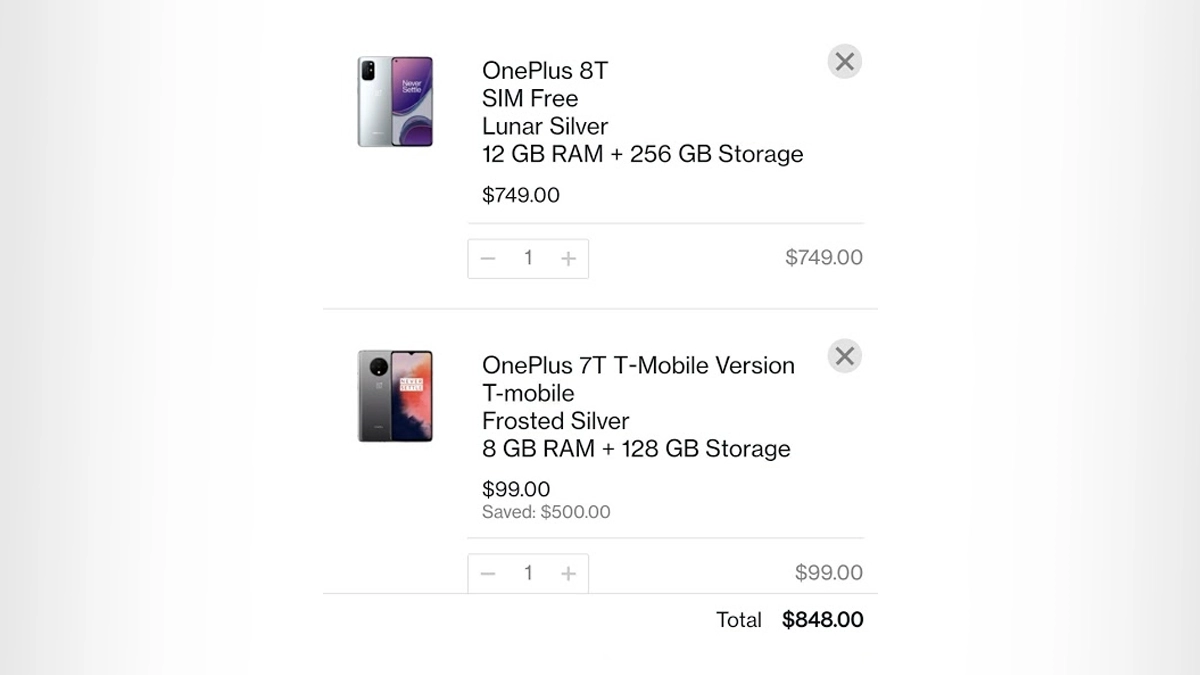1200x675 pixels.
Task: Increase OnePlus 8T quantity with plus
Action: (568, 259)
